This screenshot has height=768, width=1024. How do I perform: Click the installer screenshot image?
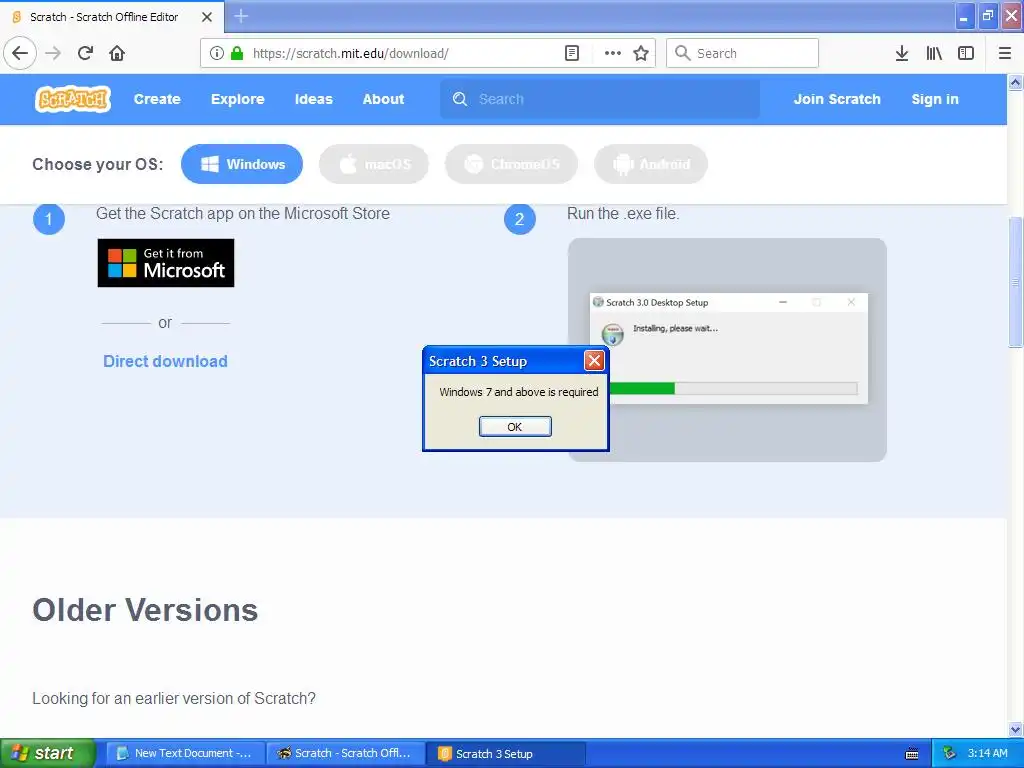click(x=727, y=349)
